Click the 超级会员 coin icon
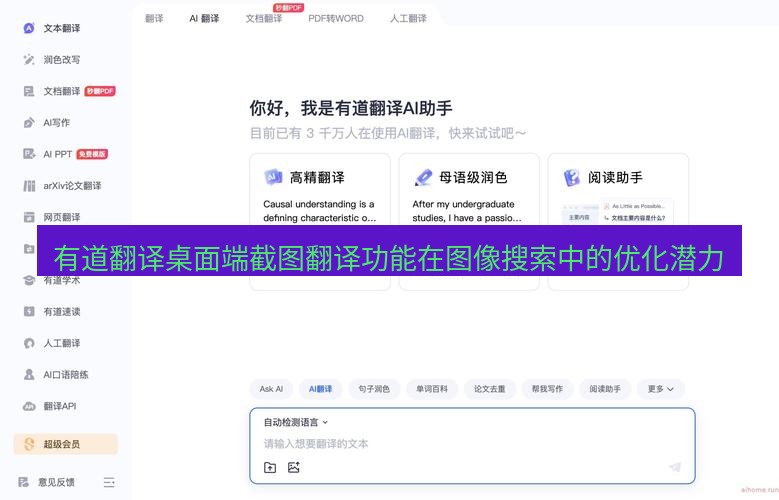The width and height of the screenshot is (779, 500). pyautogui.click(x=29, y=444)
